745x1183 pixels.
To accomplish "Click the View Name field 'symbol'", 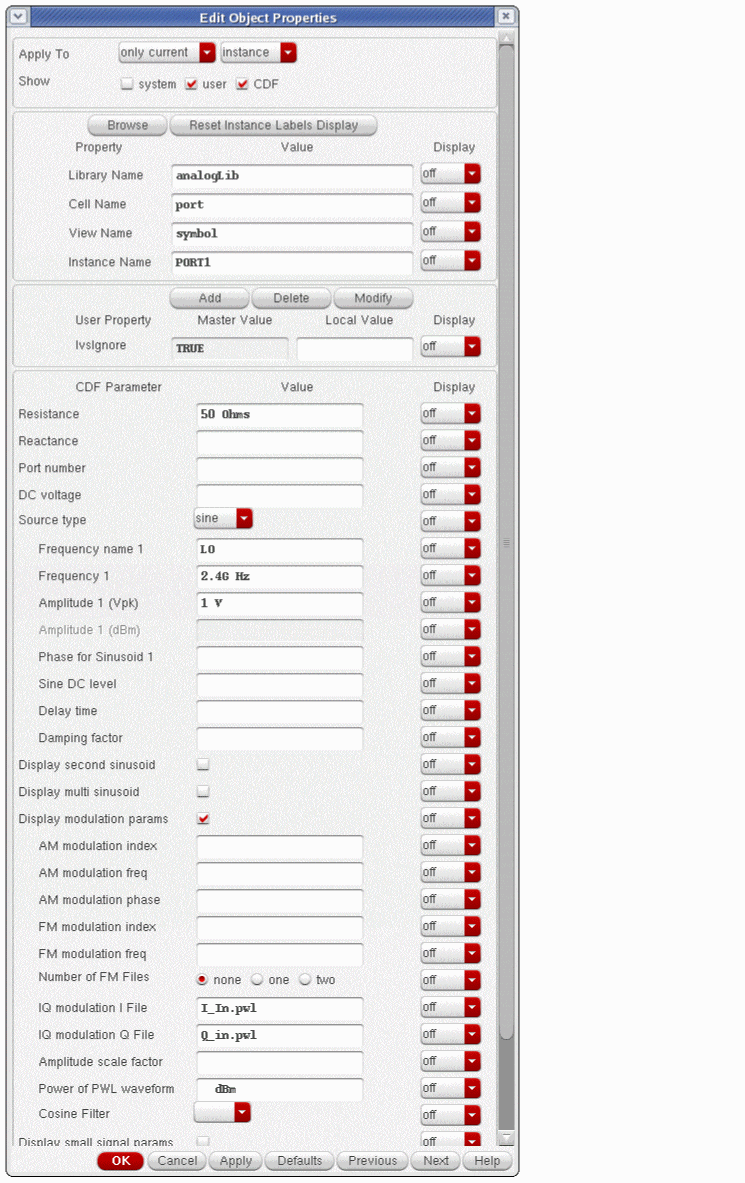I will [292, 234].
